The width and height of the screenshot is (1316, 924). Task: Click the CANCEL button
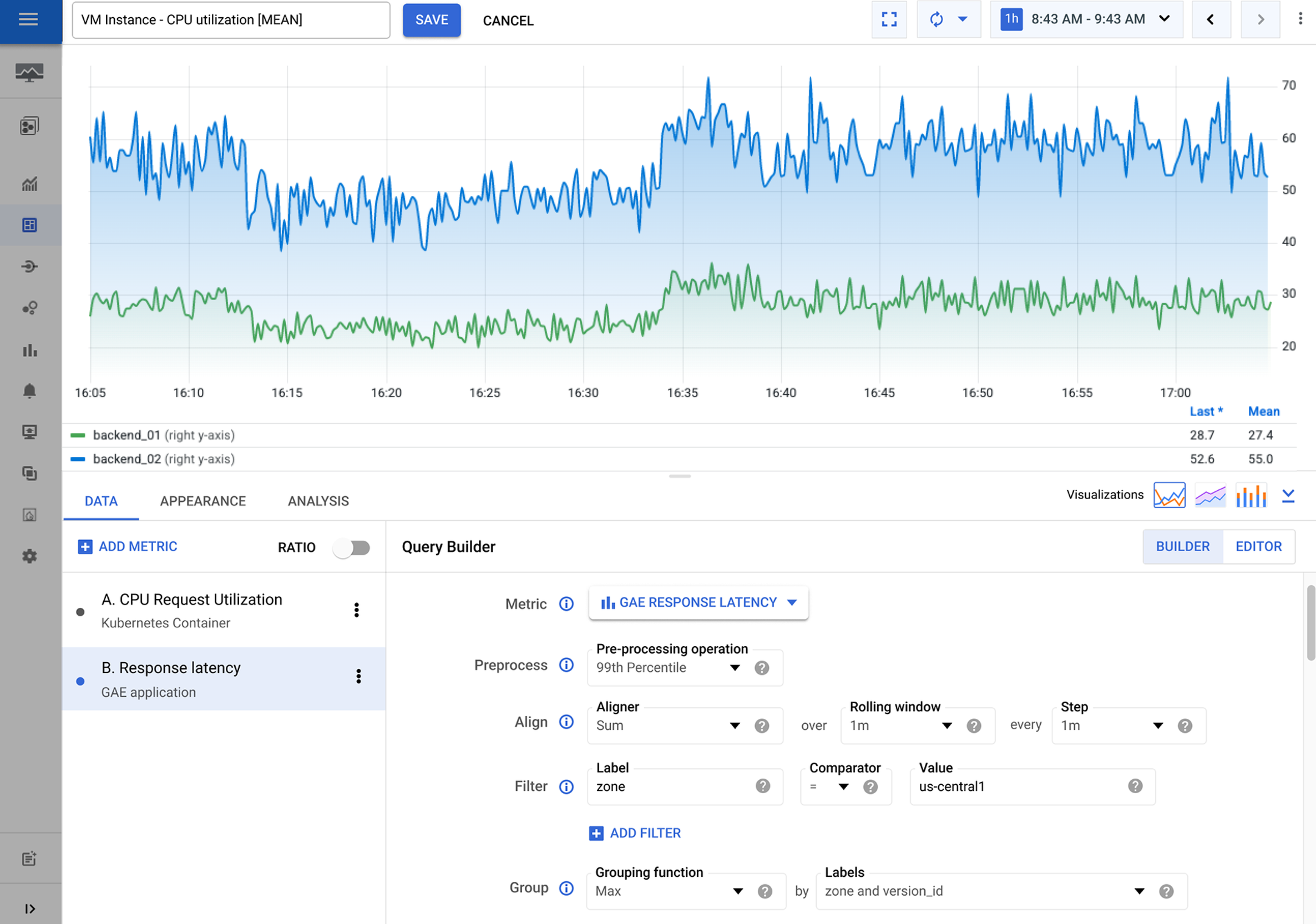point(508,21)
